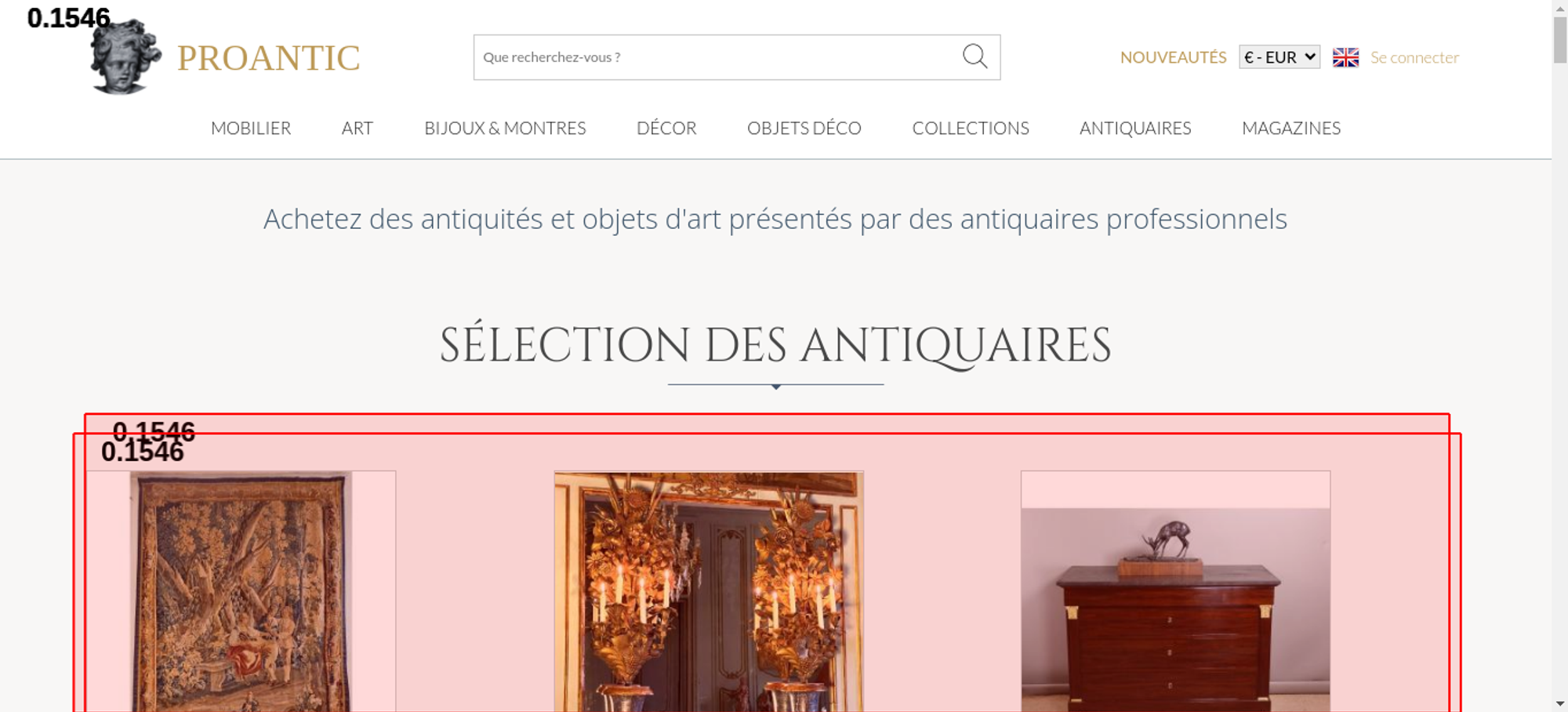Viewport: 1568px width, 712px height.
Task: Click the Proantic cherub head logo
Action: coord(125,56)
